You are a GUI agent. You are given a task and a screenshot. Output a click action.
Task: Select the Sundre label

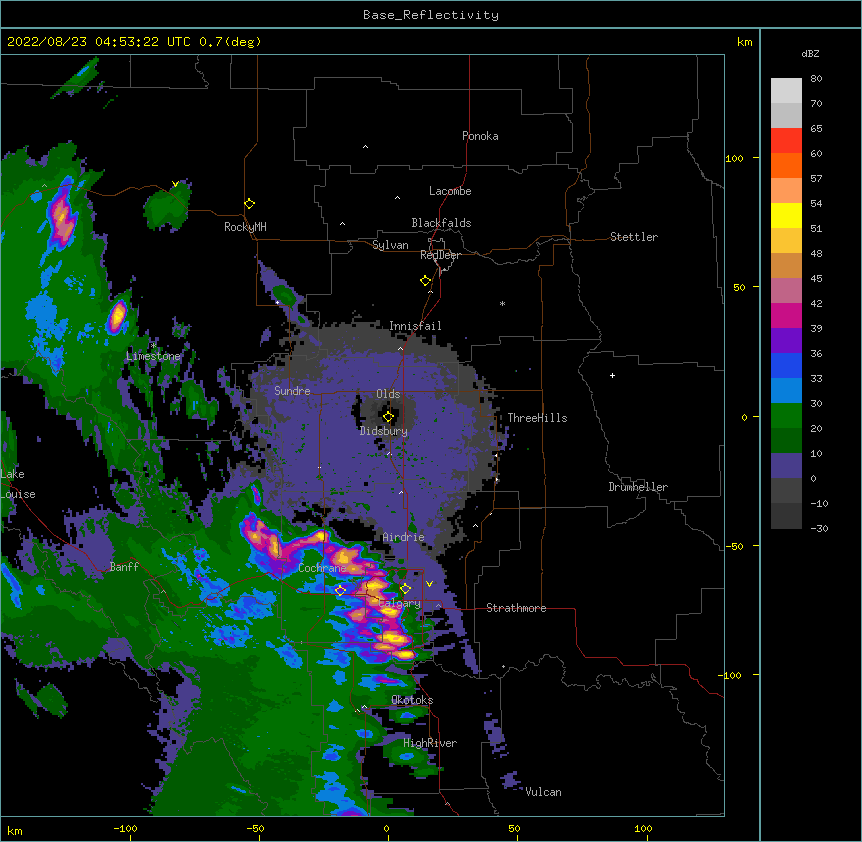pos(292,391)
